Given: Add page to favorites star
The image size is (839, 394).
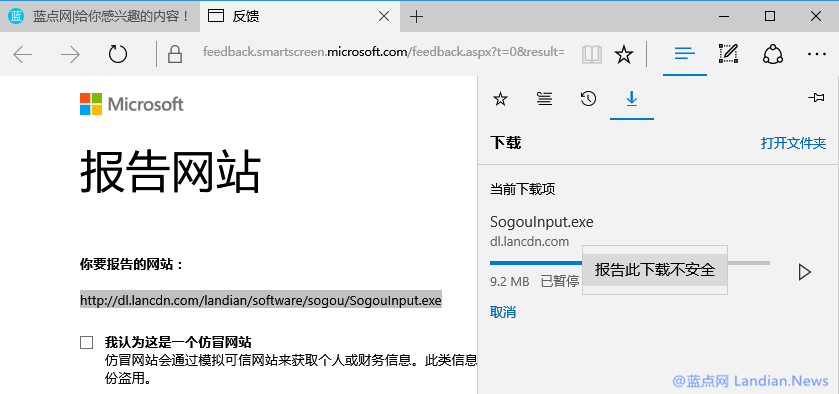Looking at the screenshot, I should click(623, 54).
